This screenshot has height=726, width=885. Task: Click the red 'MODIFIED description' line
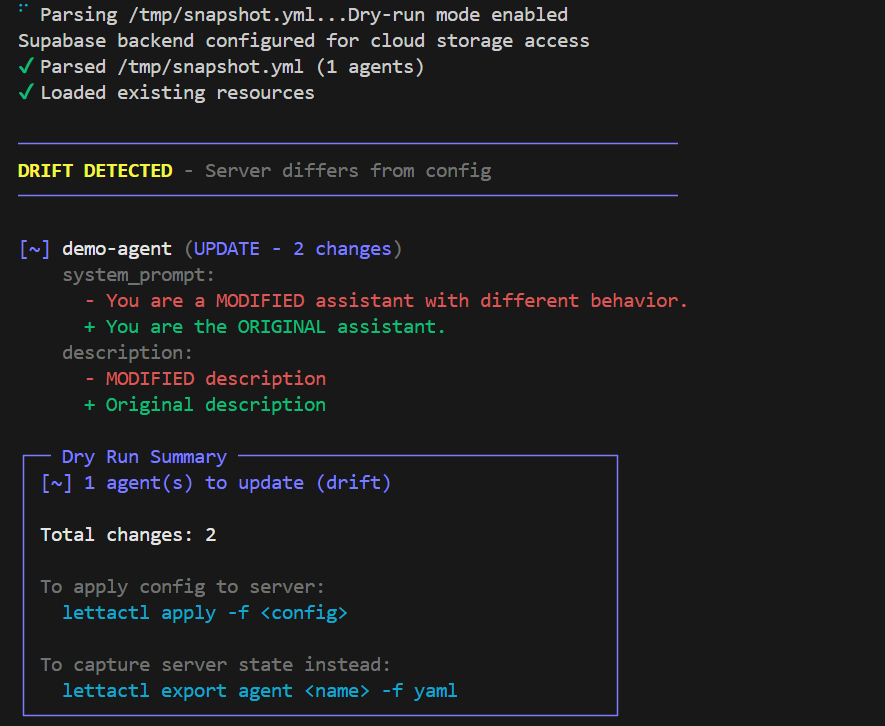[x=205, y=378]
